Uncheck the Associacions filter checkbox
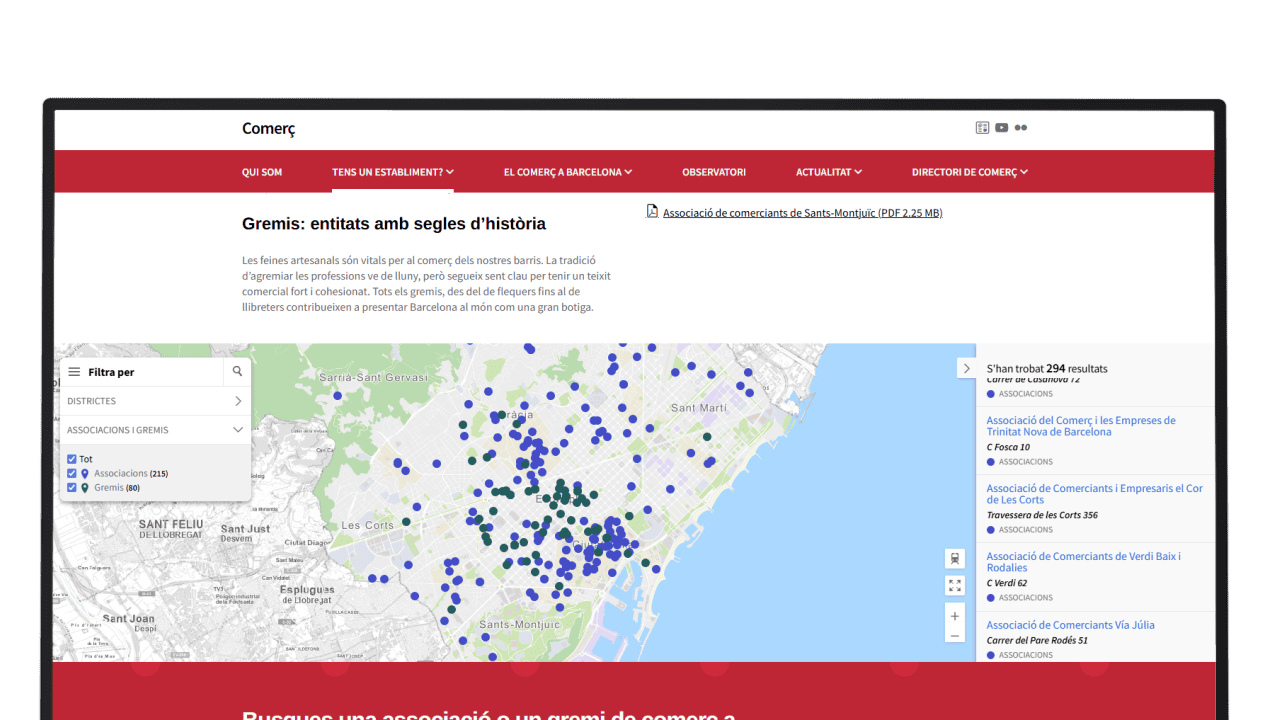Viewport: 1280px width, 720px height. (x=72, y=474)
